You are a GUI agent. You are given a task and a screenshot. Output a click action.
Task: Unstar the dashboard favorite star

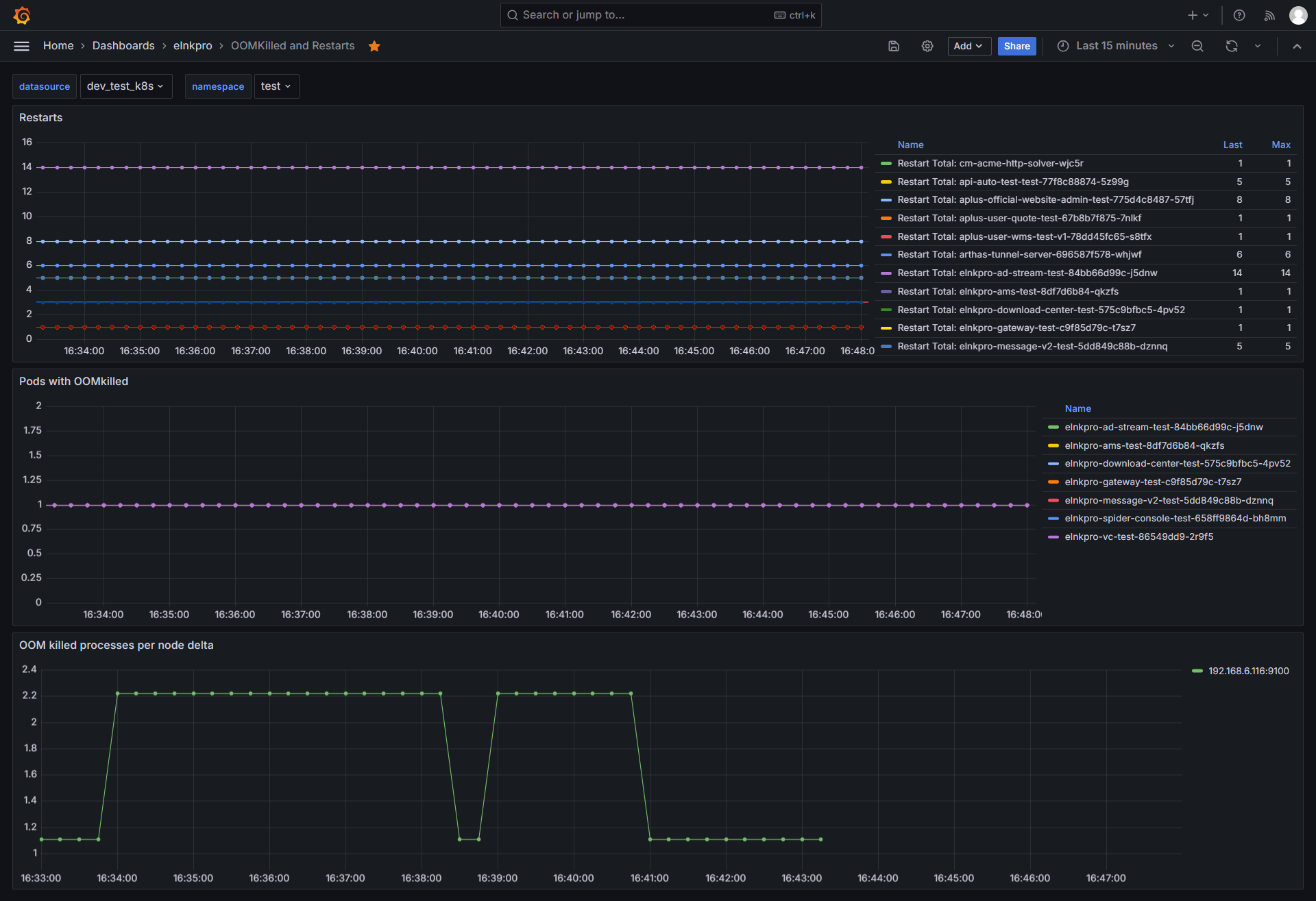click(x=374, y=46)
